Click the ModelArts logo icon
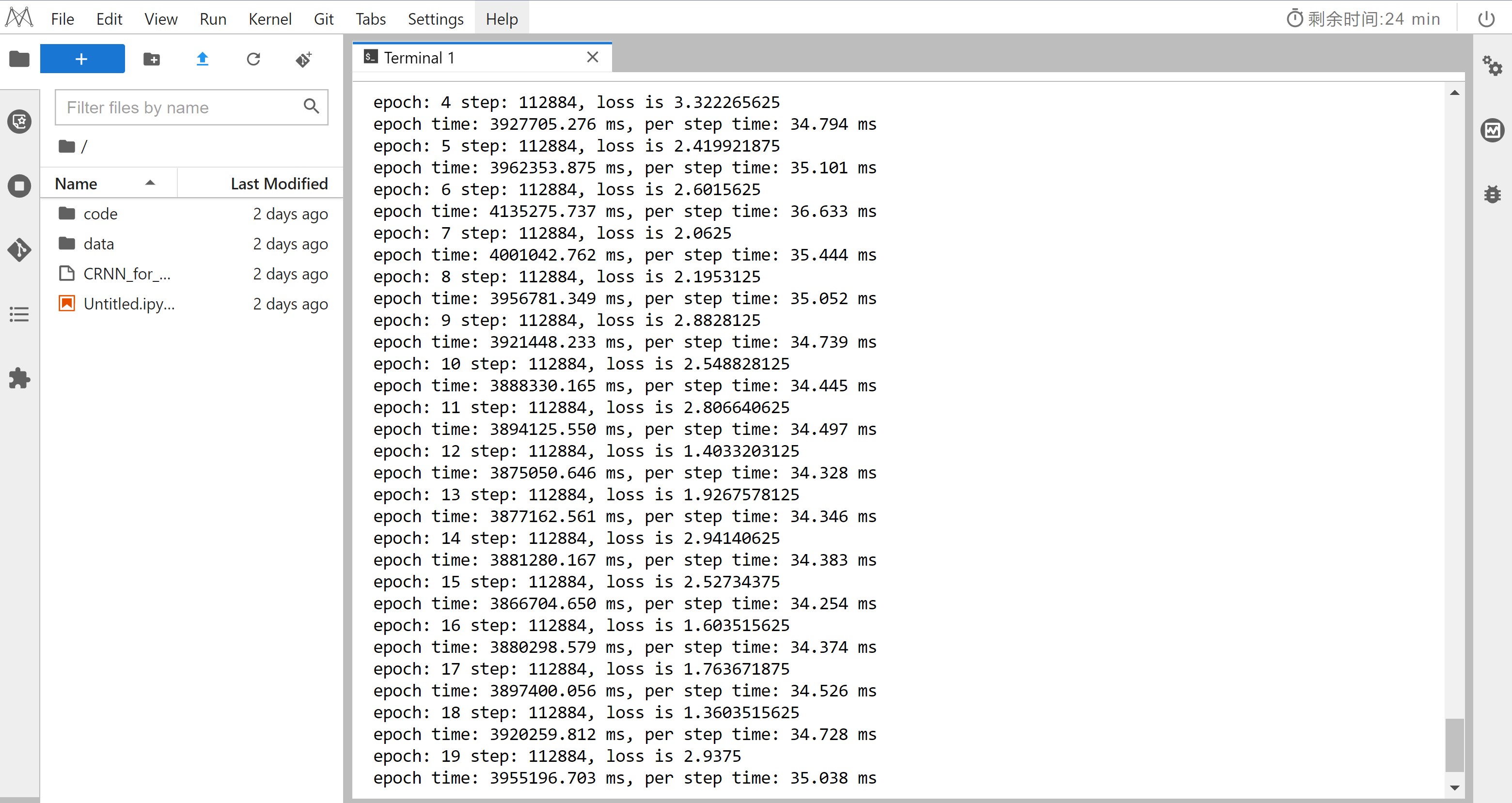 pyautogui.click(x=19, y=17)
